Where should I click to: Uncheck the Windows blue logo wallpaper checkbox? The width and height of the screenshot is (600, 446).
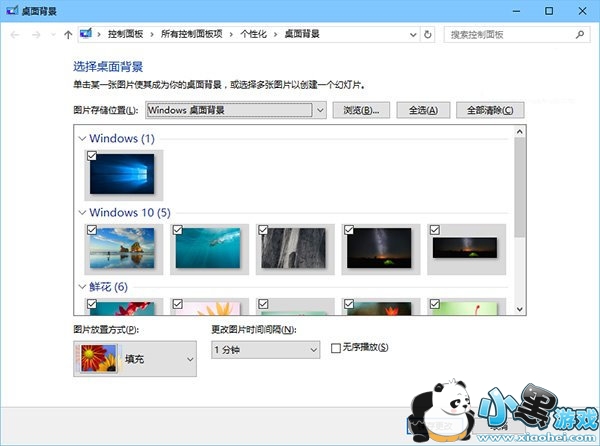click(x=92, y=155)
